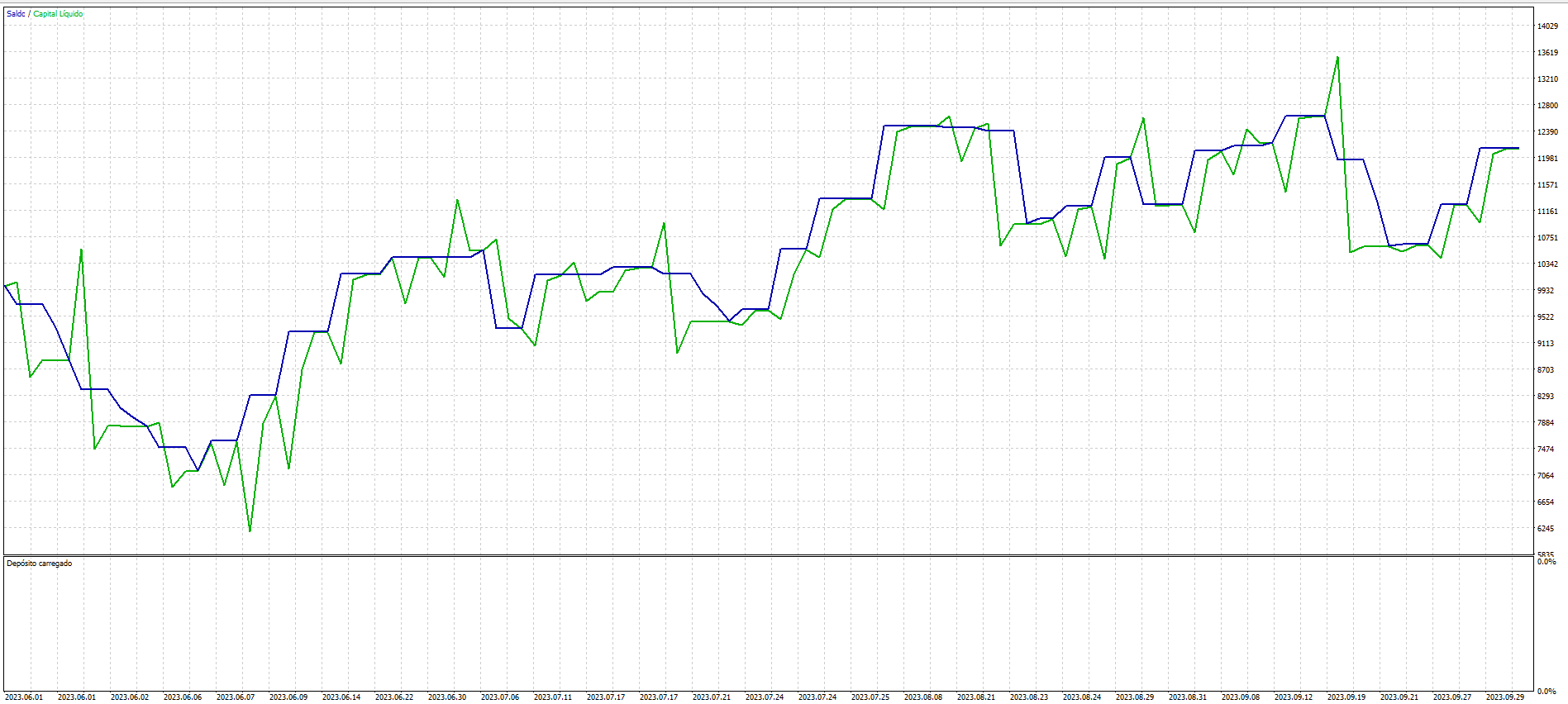Click the 2023.06.09 date label
The image size is (1568, 704).
pos(288,697)
